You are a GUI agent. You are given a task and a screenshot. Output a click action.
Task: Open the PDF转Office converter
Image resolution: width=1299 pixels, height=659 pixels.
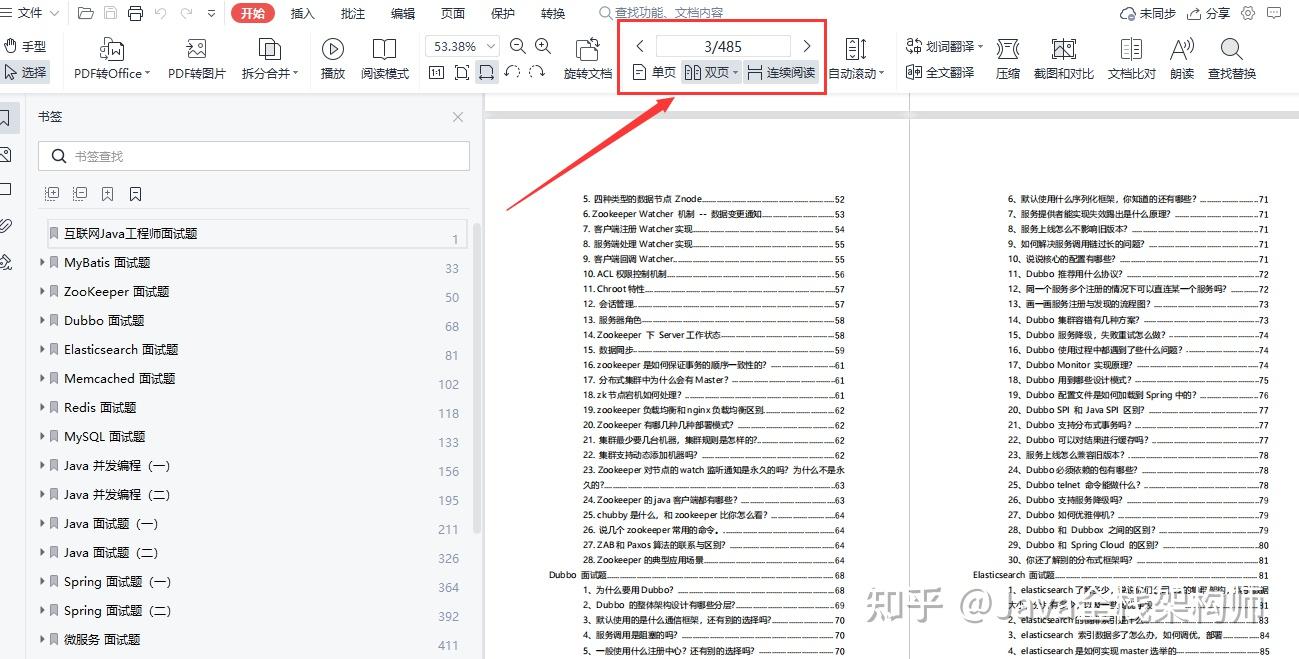[111, 59]
